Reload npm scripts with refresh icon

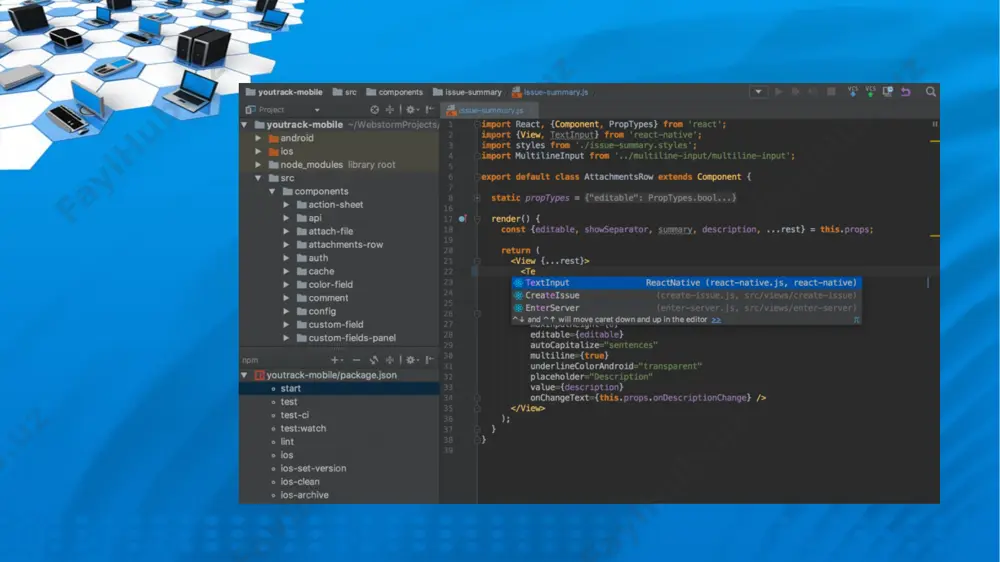[374, 360]
